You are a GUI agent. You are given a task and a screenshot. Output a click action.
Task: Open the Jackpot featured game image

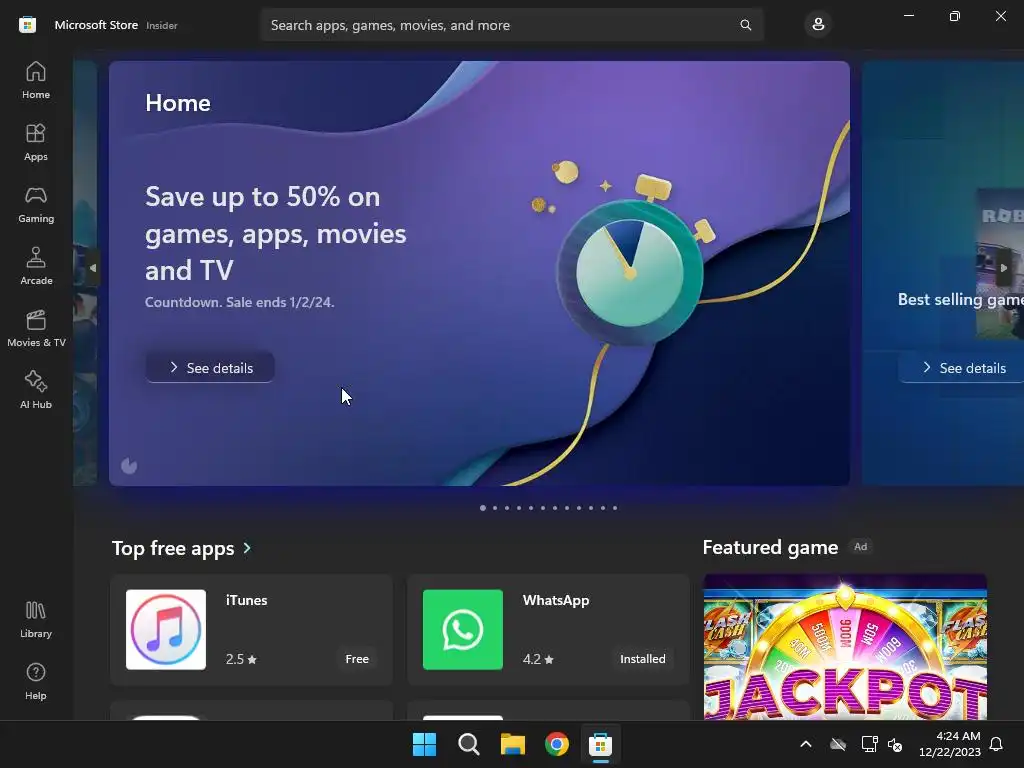[845, 647]
